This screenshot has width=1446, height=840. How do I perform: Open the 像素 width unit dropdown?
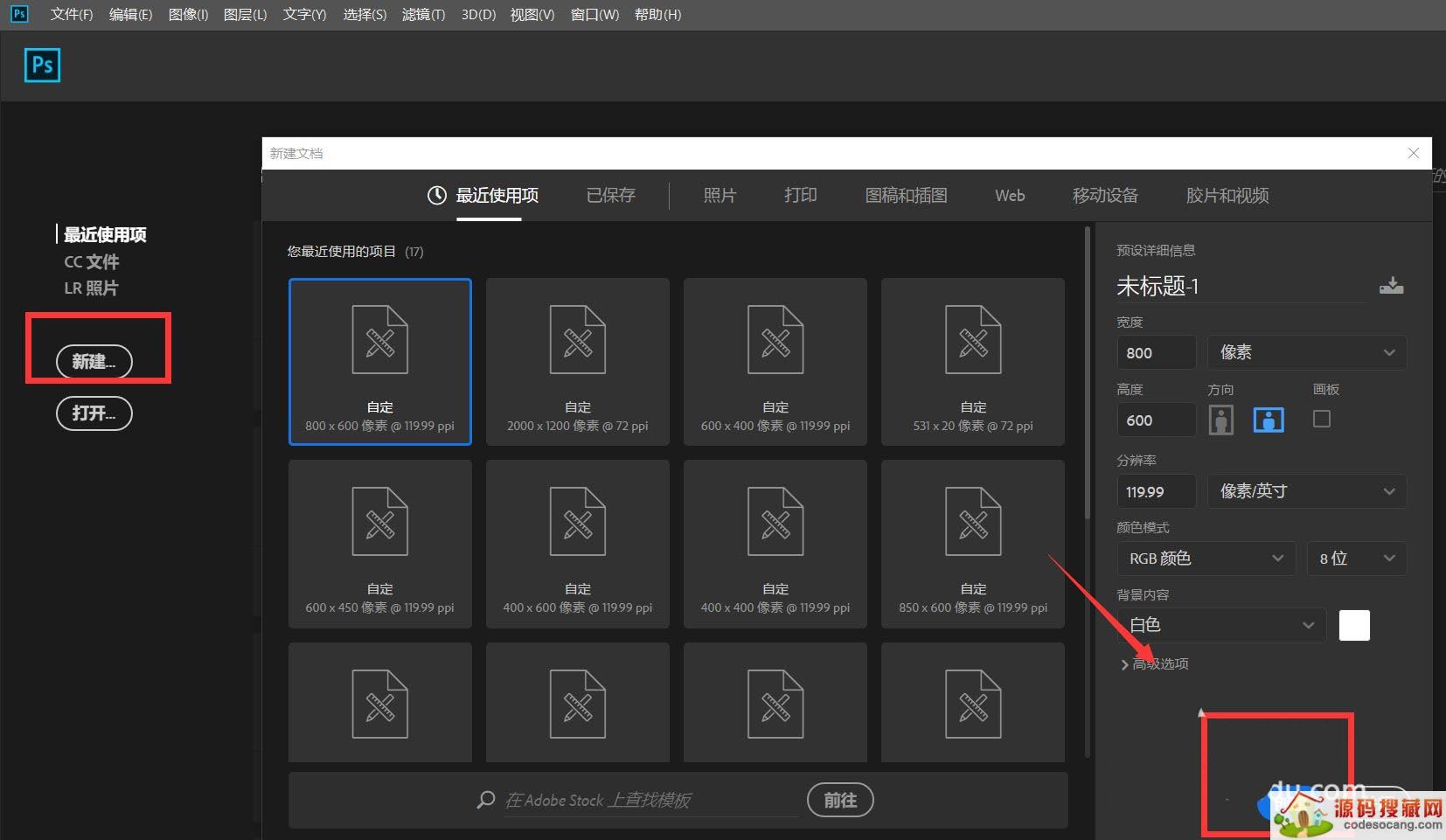coord(1307,352)
